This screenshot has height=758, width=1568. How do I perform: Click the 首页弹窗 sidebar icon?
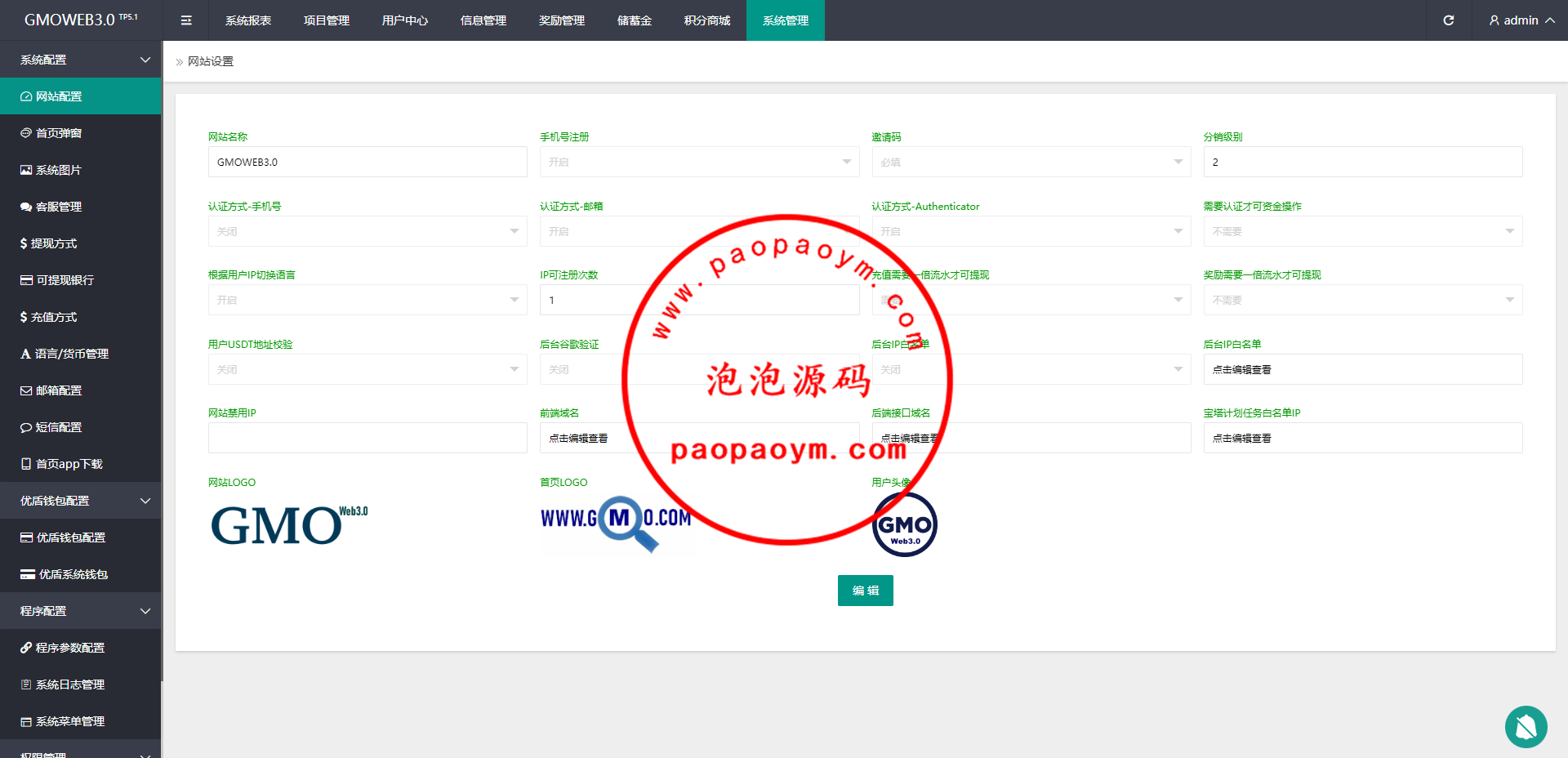26,133
